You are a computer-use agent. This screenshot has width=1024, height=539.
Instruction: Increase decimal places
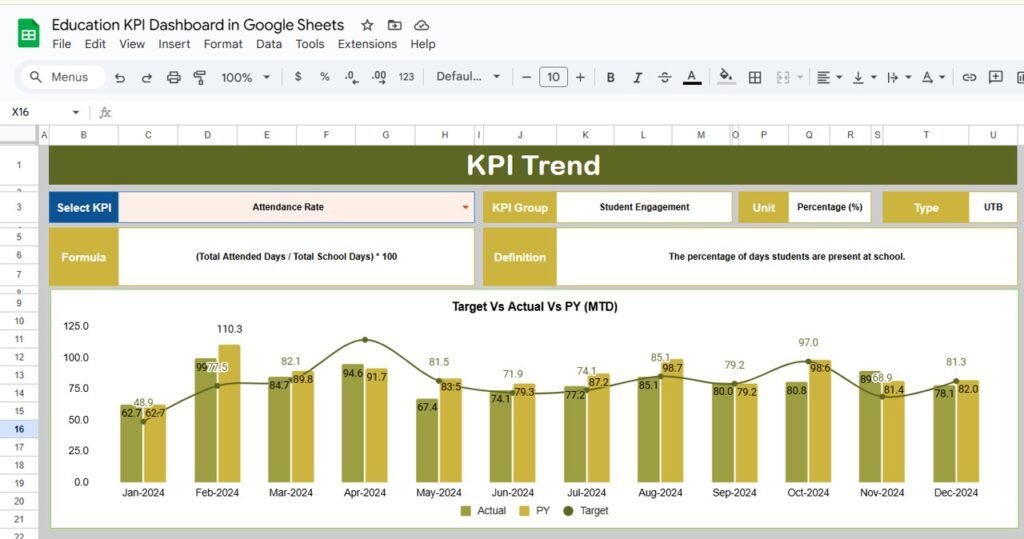pos(378,77)
